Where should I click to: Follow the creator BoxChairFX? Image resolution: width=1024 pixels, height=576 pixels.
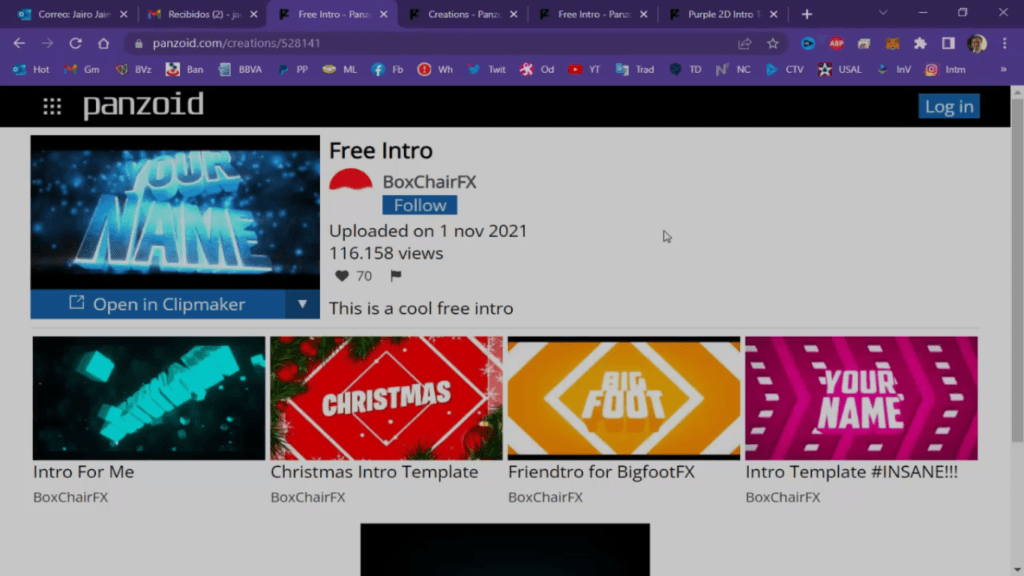(x=419, y=204)
